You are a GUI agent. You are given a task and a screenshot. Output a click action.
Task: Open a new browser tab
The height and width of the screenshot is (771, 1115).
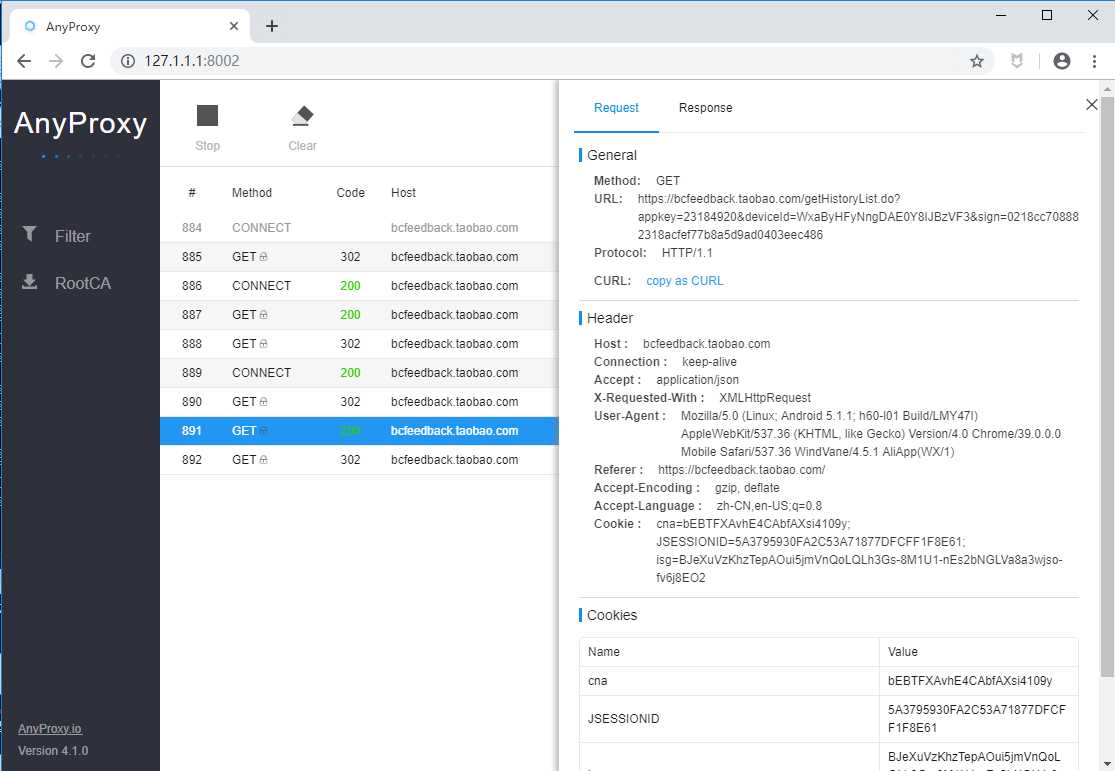click(x=272, y=26)
